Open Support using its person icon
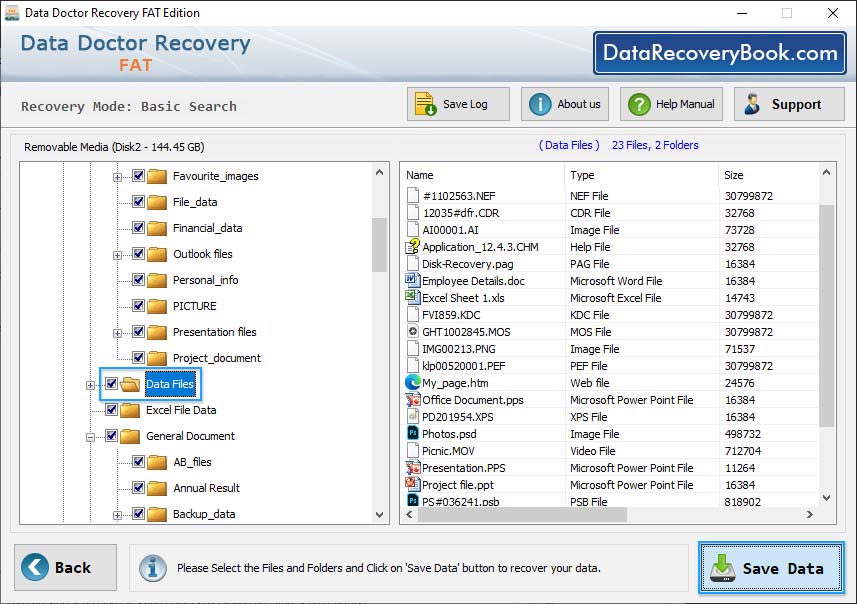Viewport: 857px width, 604px height. point(752,103)
